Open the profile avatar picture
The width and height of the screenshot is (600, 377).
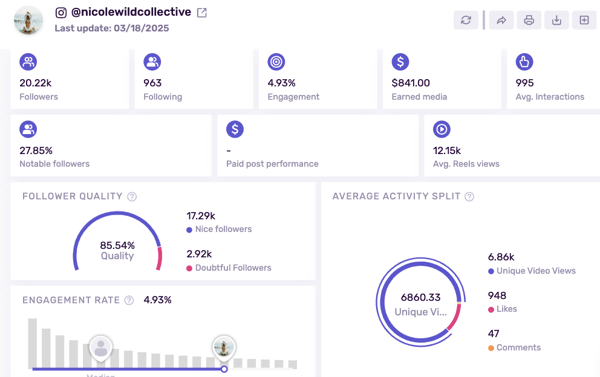(28, 20)
